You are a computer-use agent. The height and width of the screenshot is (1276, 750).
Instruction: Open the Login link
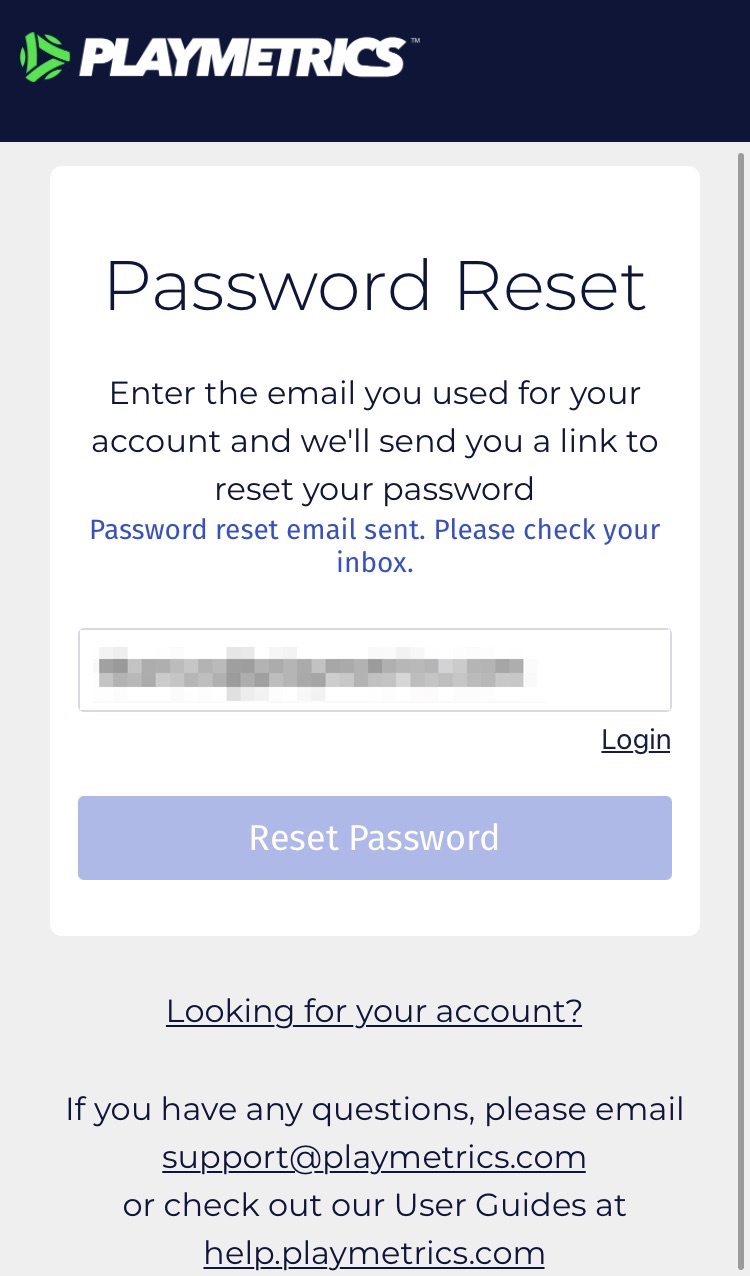coord(635,740)
